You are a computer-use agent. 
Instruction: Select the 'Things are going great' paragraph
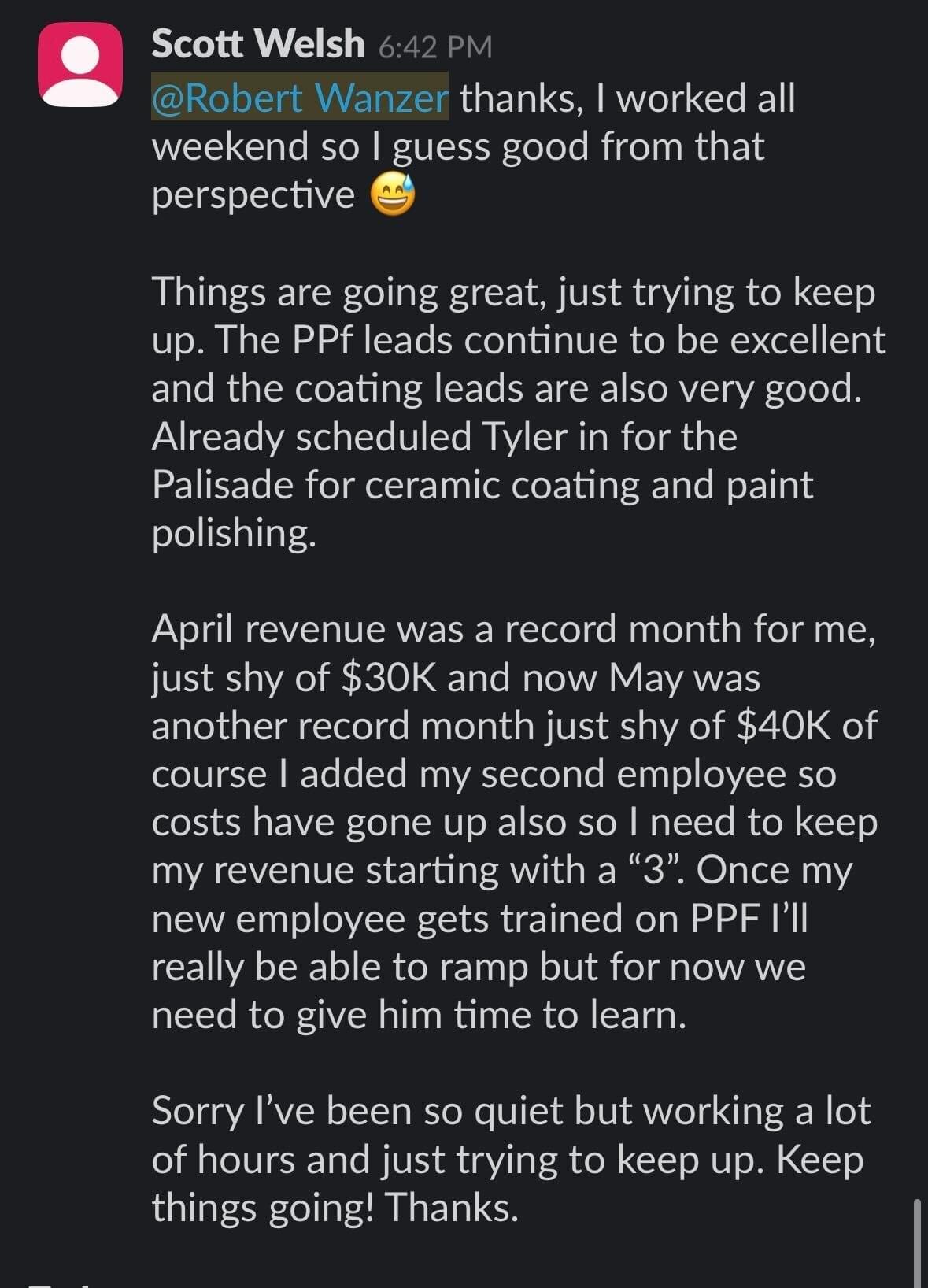coord(519,412)
